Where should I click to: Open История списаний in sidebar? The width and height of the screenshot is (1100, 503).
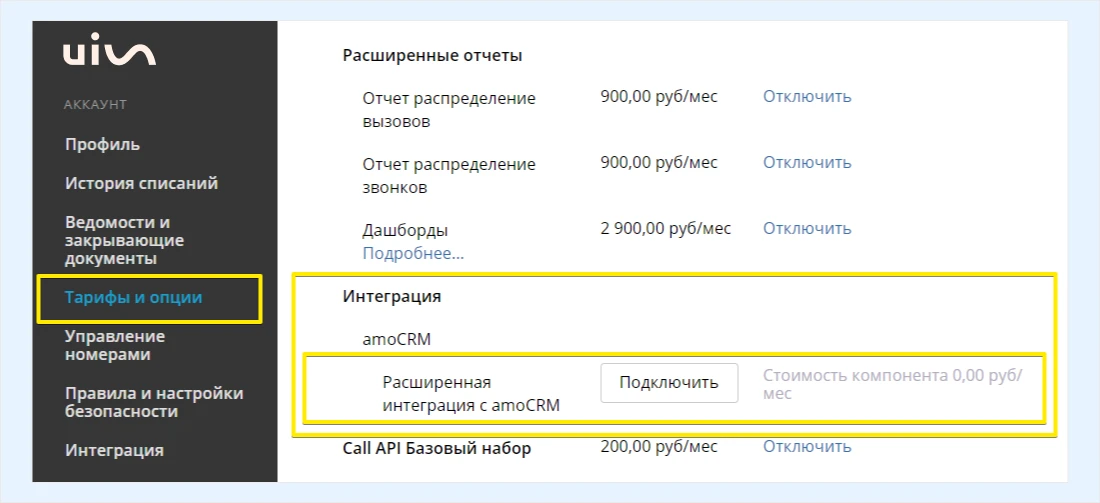[x=142, y=183]
